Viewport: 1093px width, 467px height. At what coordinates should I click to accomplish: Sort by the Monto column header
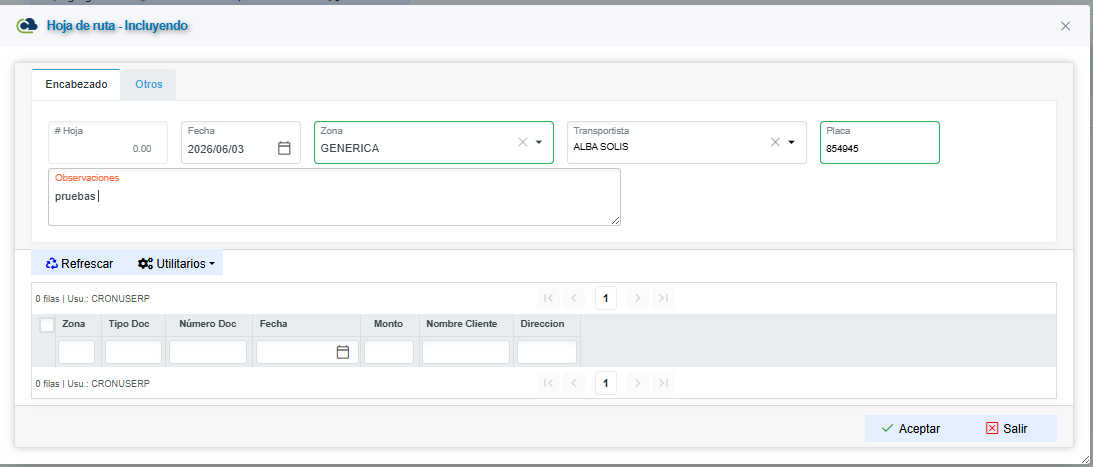388,324
